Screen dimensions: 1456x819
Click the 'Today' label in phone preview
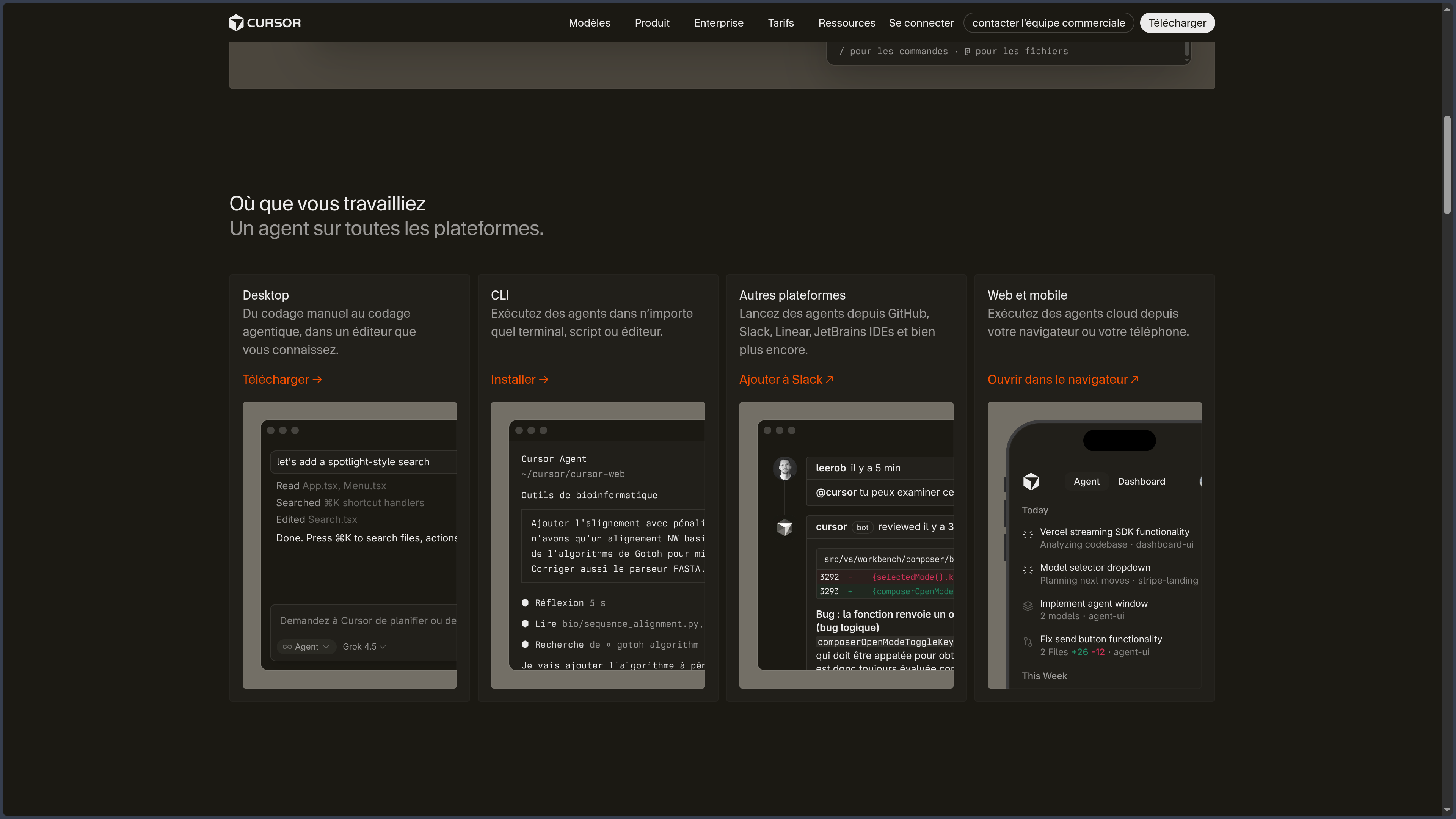coord(1034,510)
